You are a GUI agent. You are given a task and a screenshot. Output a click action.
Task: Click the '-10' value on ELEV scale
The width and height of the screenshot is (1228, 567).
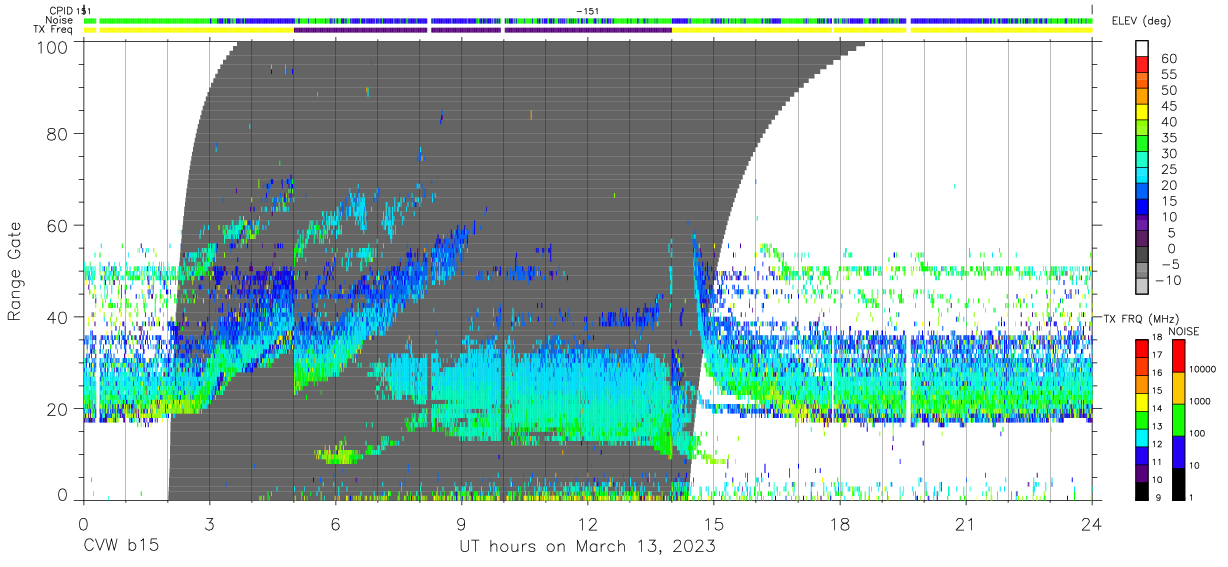pos(1167,280)
